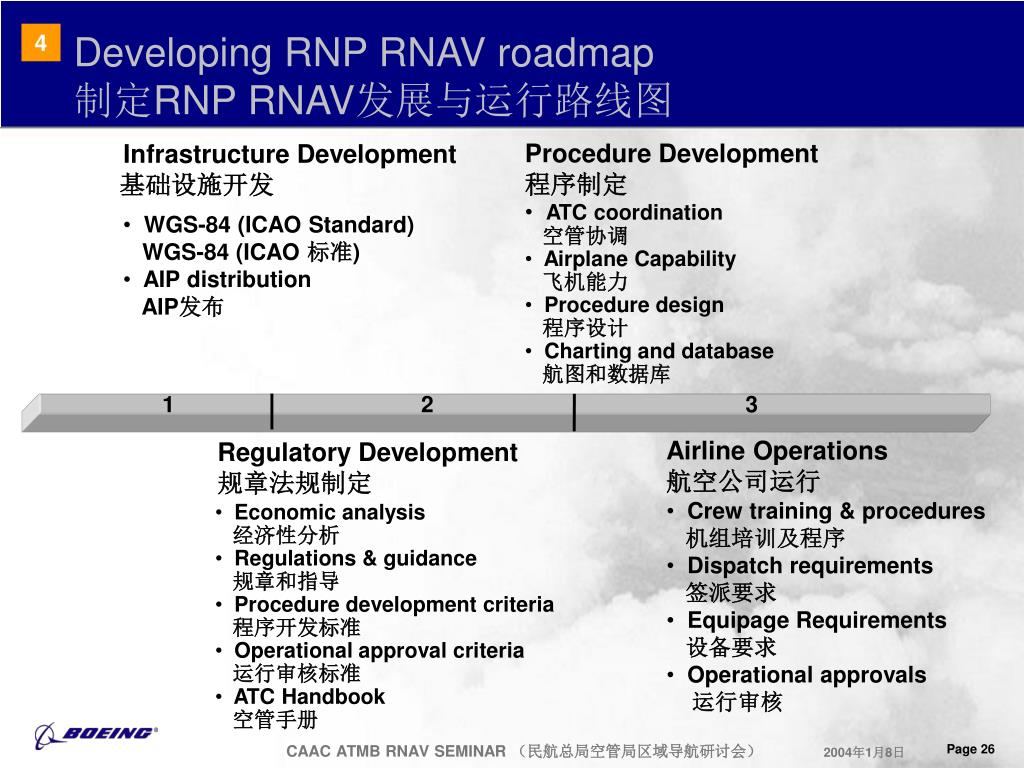This screenshot has width=1024, height=768.
Task: Click the '飞机能力' line
Action: 585,281
